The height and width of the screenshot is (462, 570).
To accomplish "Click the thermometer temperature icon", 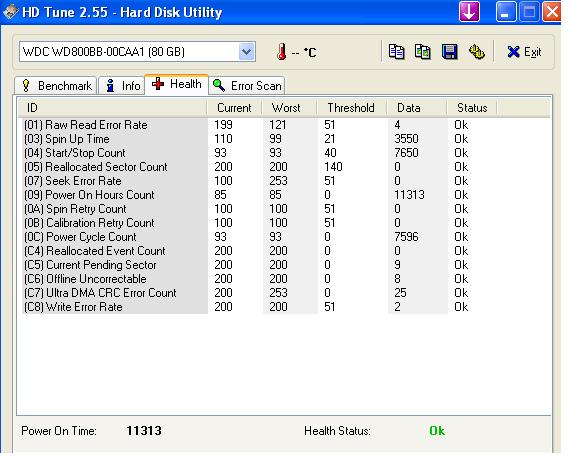I will coord(281,52).
